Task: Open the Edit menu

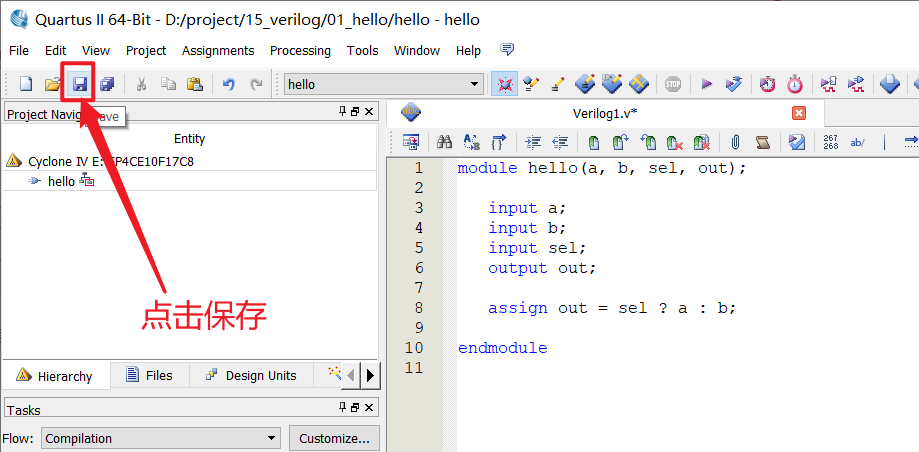Action: [56, 51]
